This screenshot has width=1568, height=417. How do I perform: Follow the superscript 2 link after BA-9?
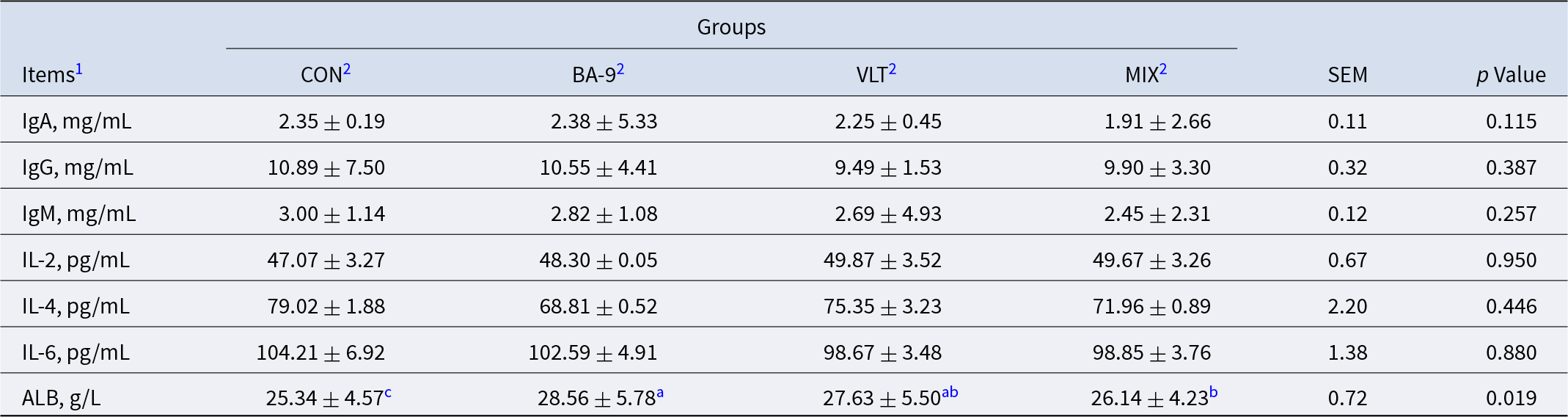620,70
